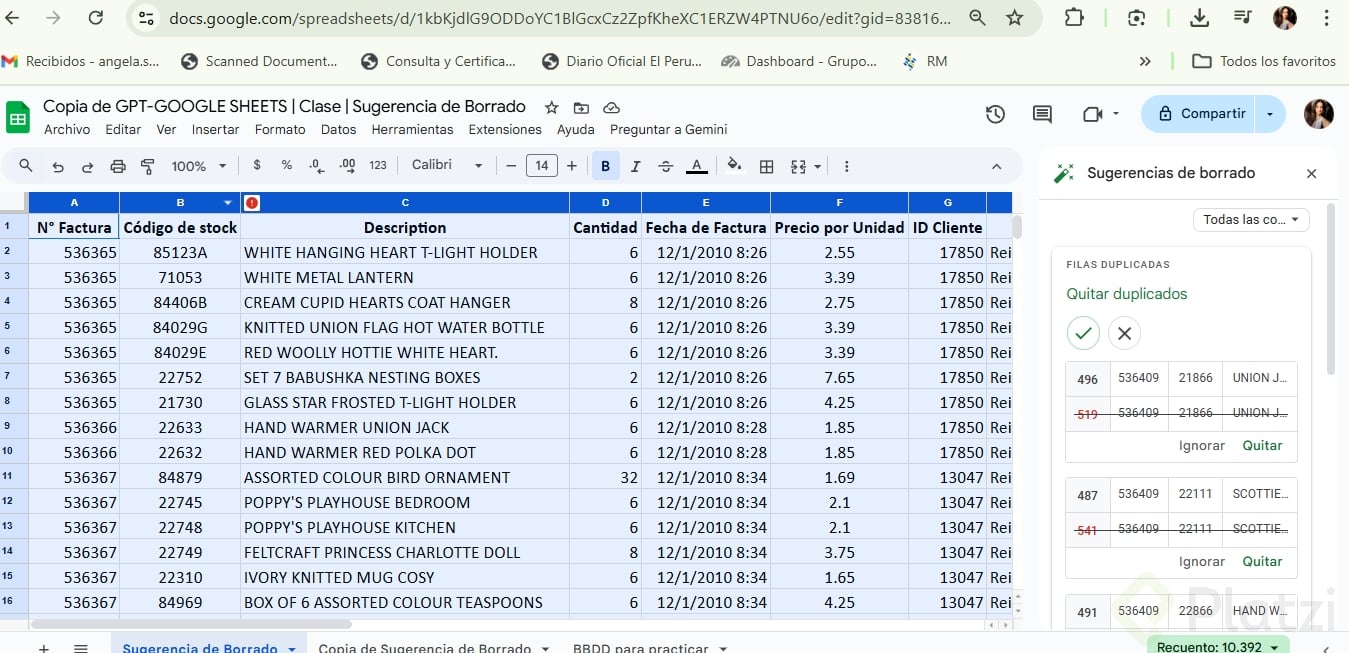
Task: Click the font size input field
Action: 541,166
